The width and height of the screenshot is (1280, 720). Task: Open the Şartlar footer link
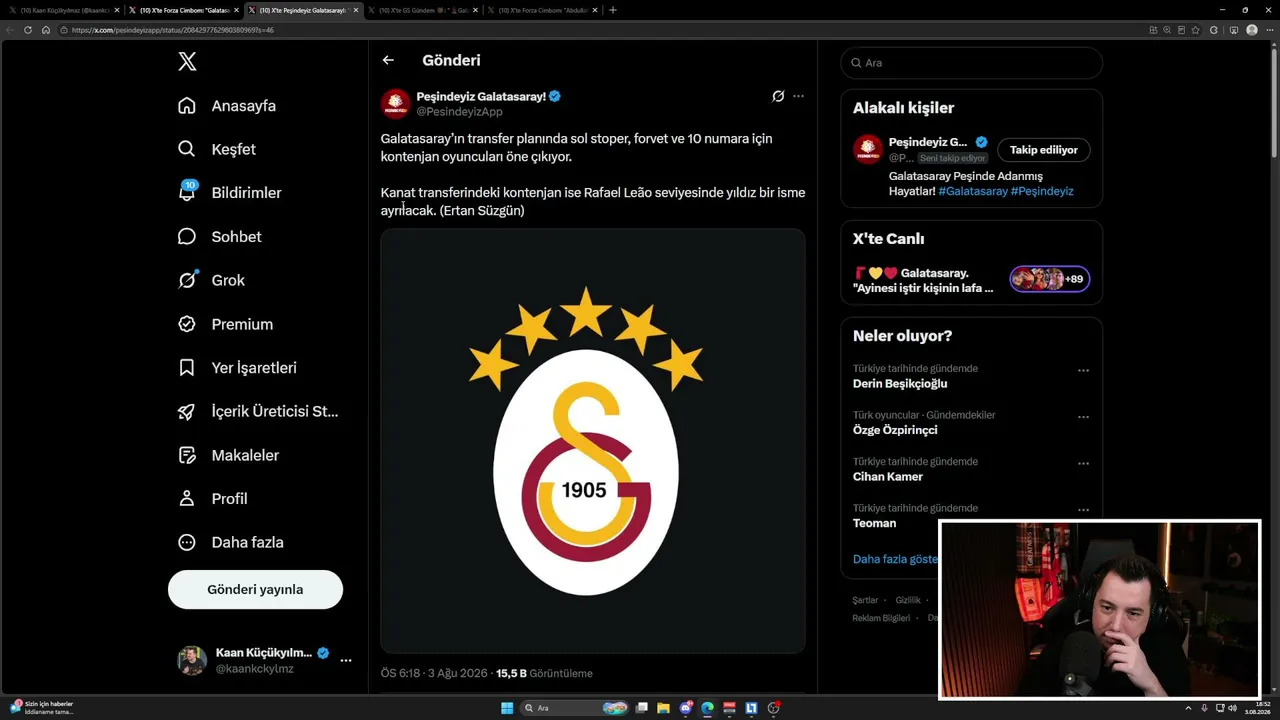click(x=865, y=600)
